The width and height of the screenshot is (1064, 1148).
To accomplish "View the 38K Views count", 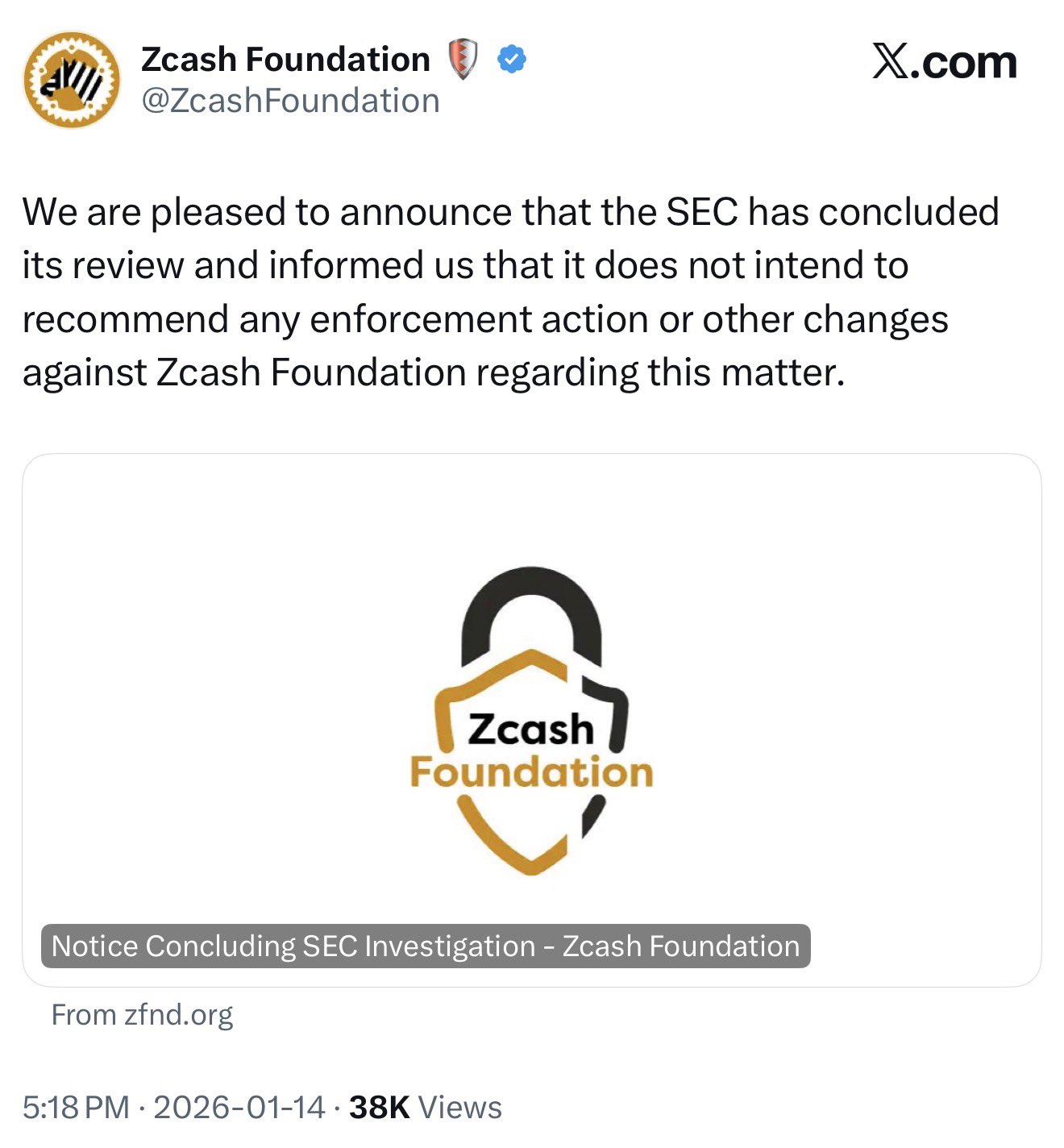I will (425, 1108).
